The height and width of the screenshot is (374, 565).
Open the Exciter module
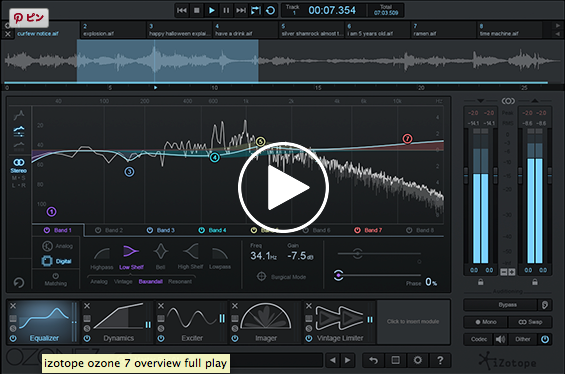[x=192, y=322]
